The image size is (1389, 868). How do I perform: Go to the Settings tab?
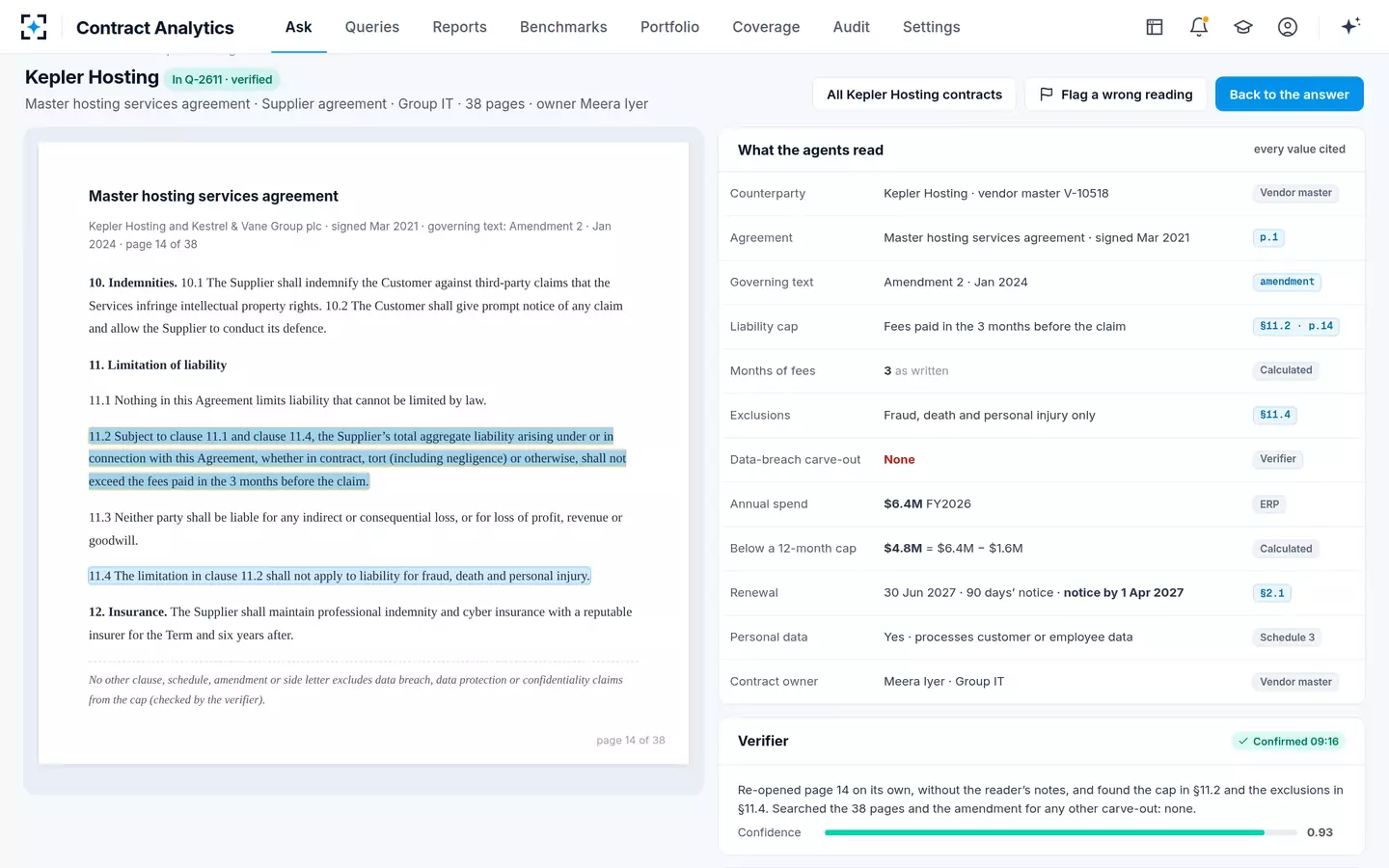coord(931,27)
